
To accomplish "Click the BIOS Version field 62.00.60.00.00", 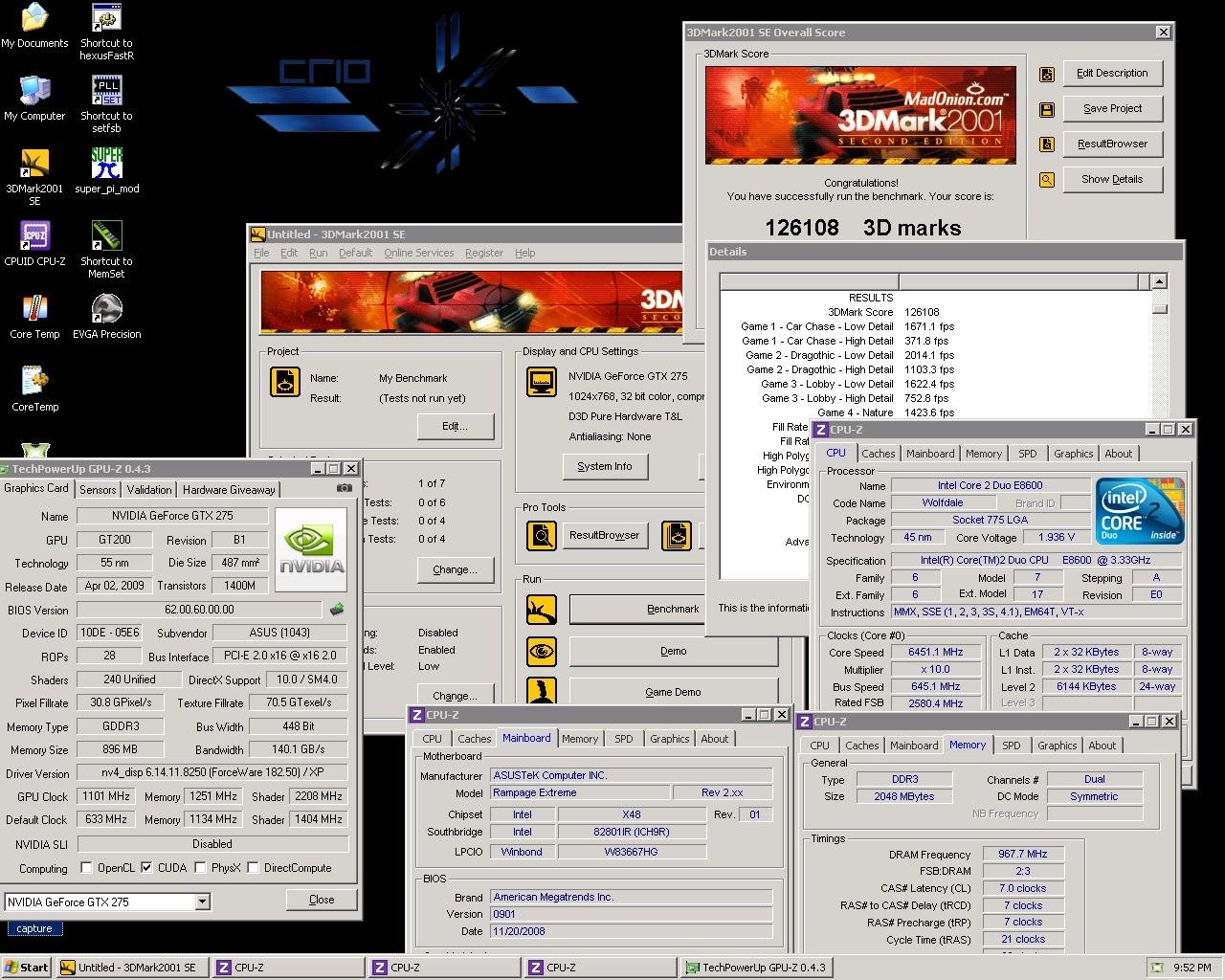I will pyautogui.click(x=199, y=609).
